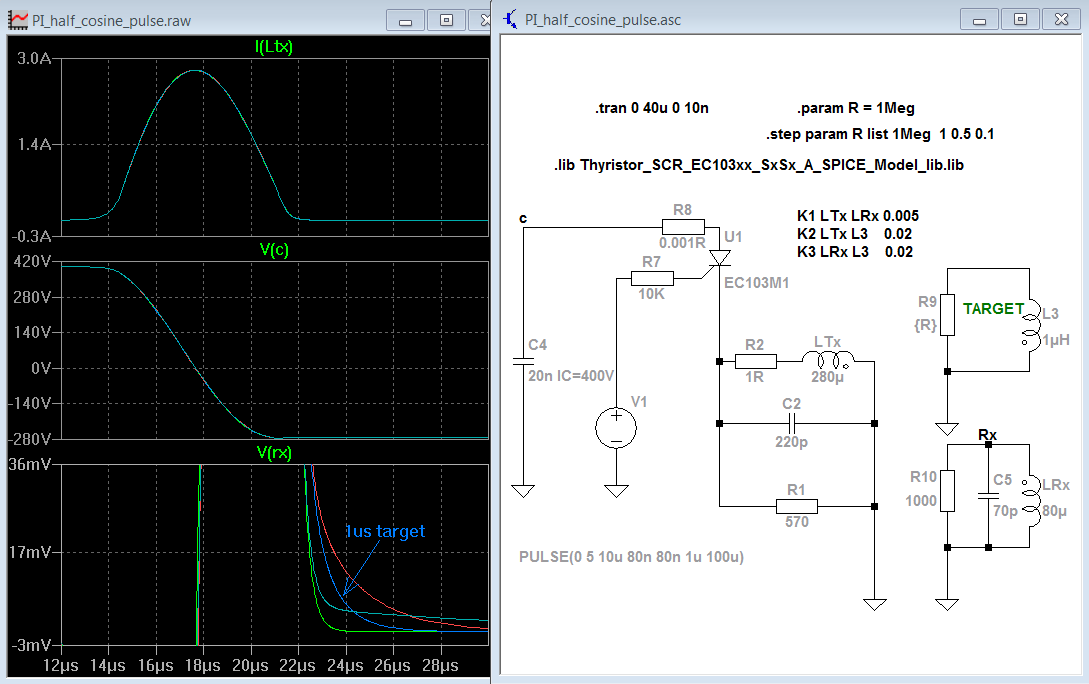Click the EC103M1 model name text

(756, 283)
